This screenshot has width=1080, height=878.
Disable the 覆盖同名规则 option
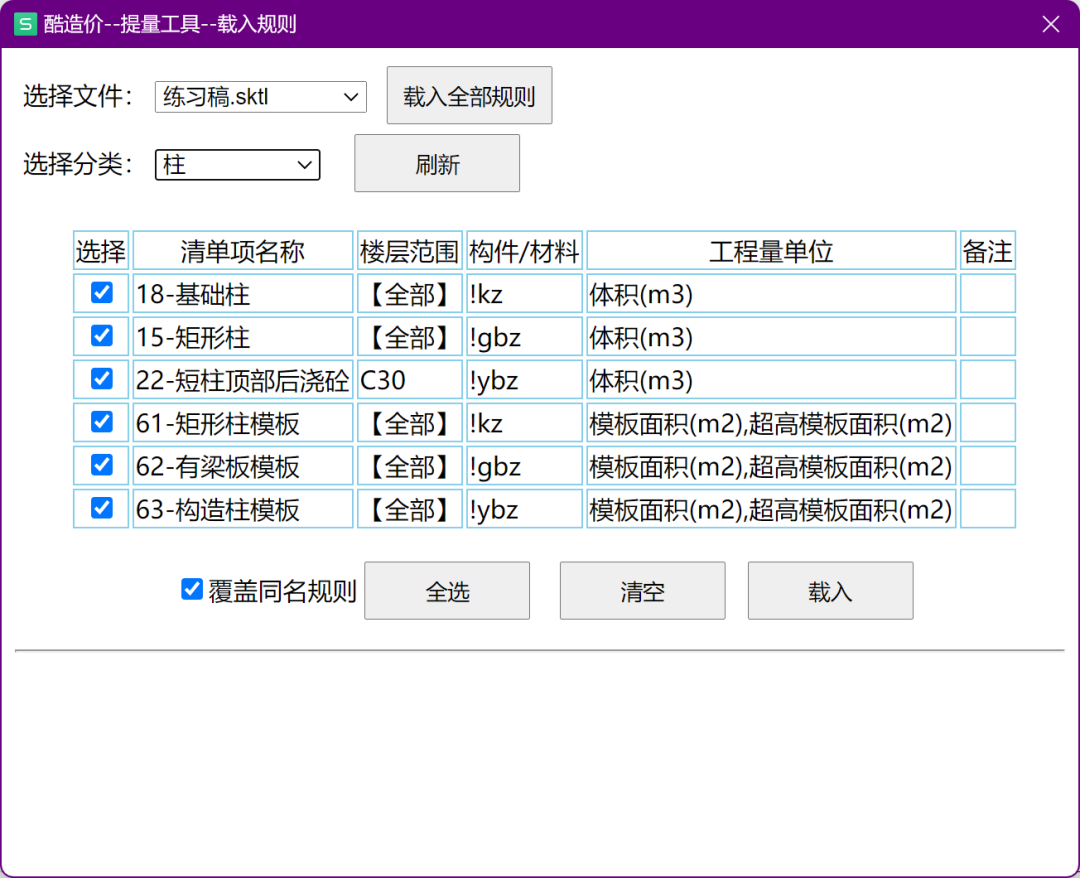(192, 590)
